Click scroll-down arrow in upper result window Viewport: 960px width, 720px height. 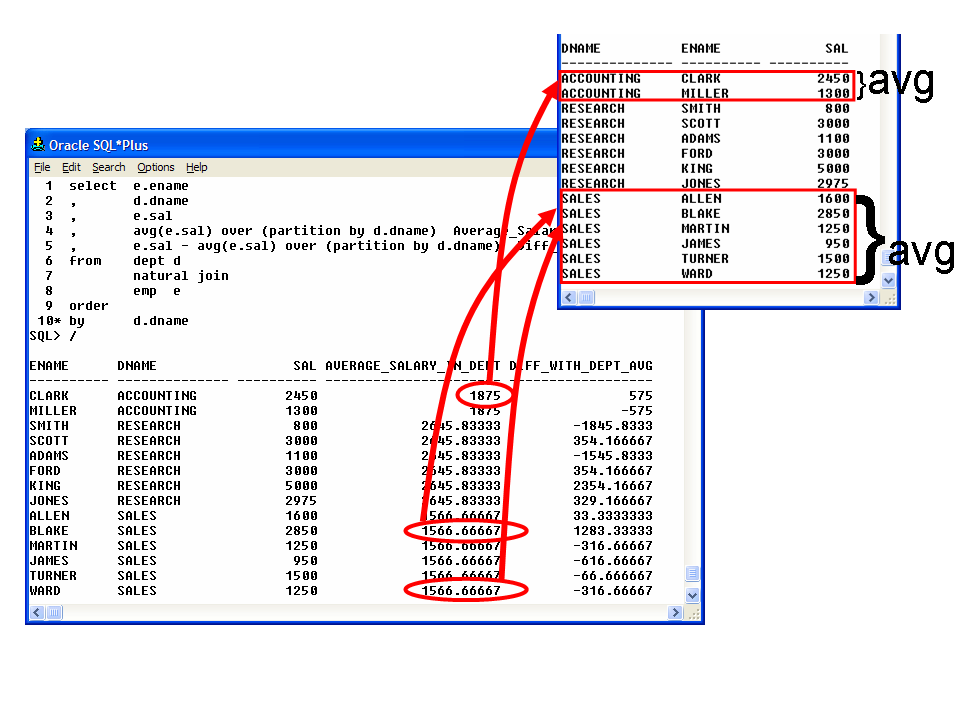[x=887, y=282]
